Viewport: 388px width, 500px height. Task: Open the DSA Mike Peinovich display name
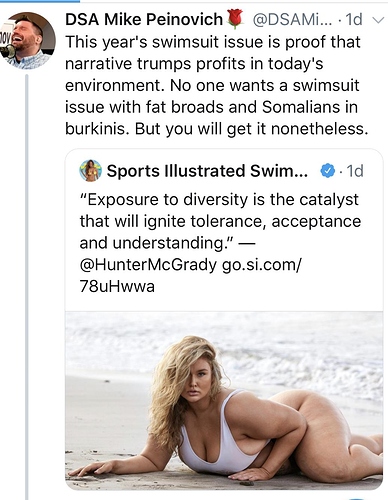click(x=144, y=19)
